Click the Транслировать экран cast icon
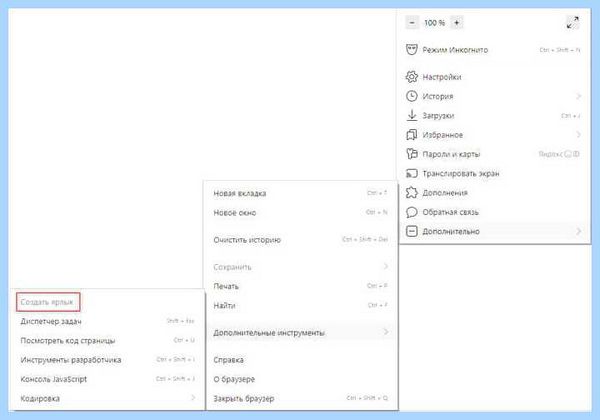The height and width of the screenshot is (420, 600). [x=412, y=173]
